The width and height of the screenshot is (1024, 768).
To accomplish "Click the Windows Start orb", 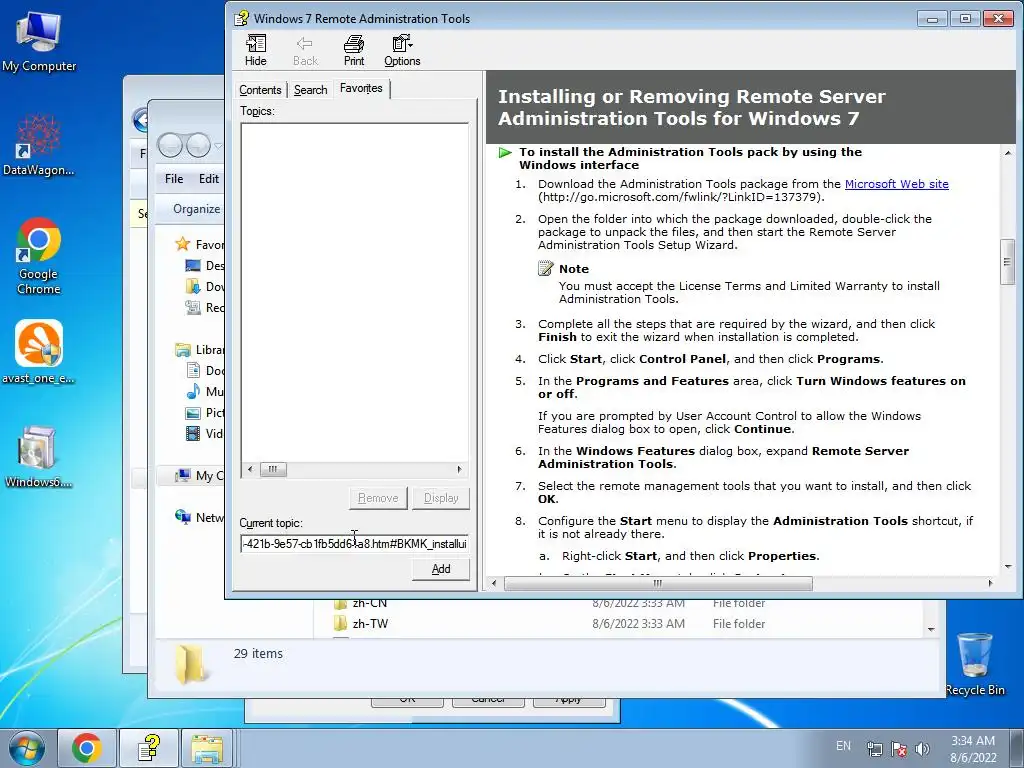I will coord(27,748).
